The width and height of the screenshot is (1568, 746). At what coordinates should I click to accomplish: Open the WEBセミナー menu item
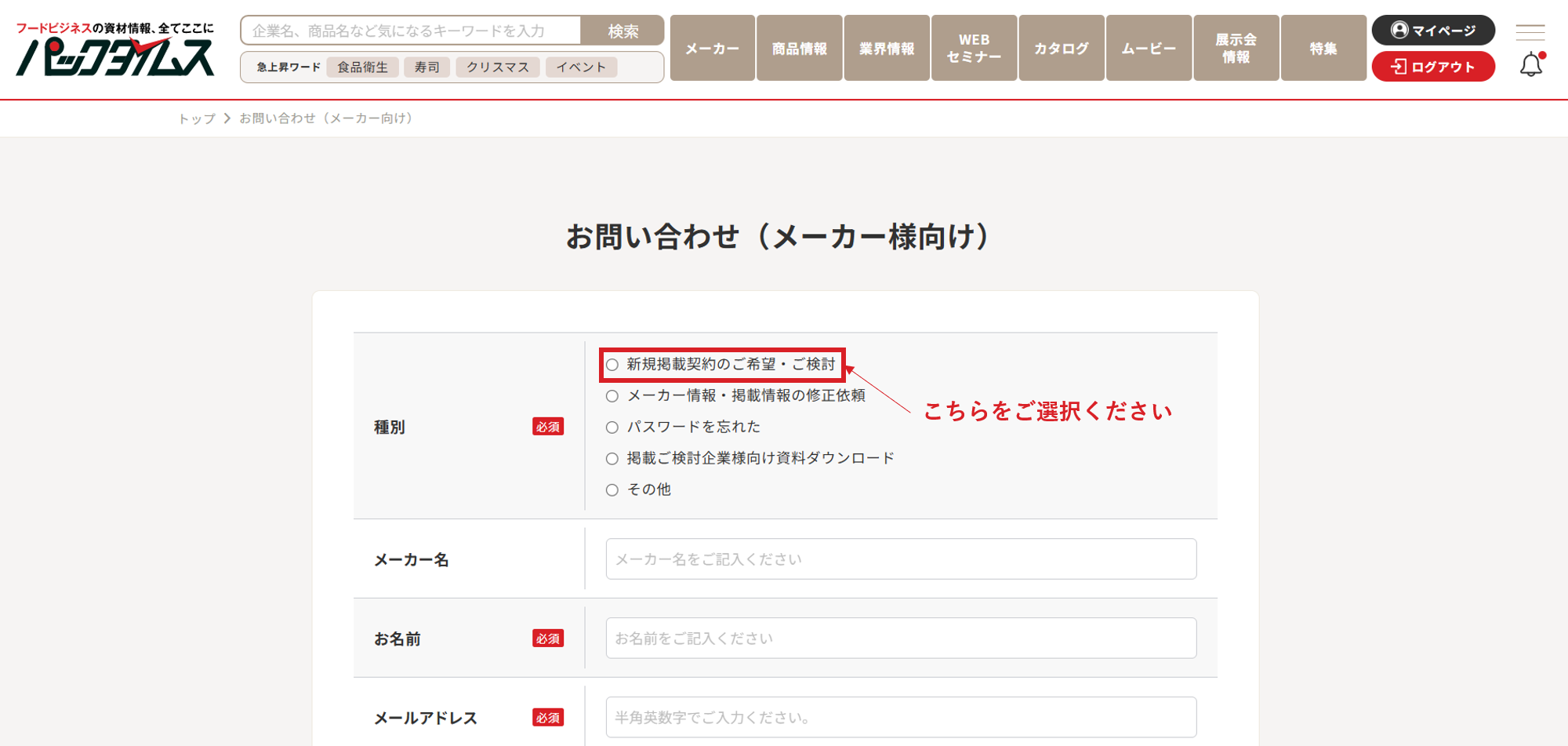tap(974, 49)
